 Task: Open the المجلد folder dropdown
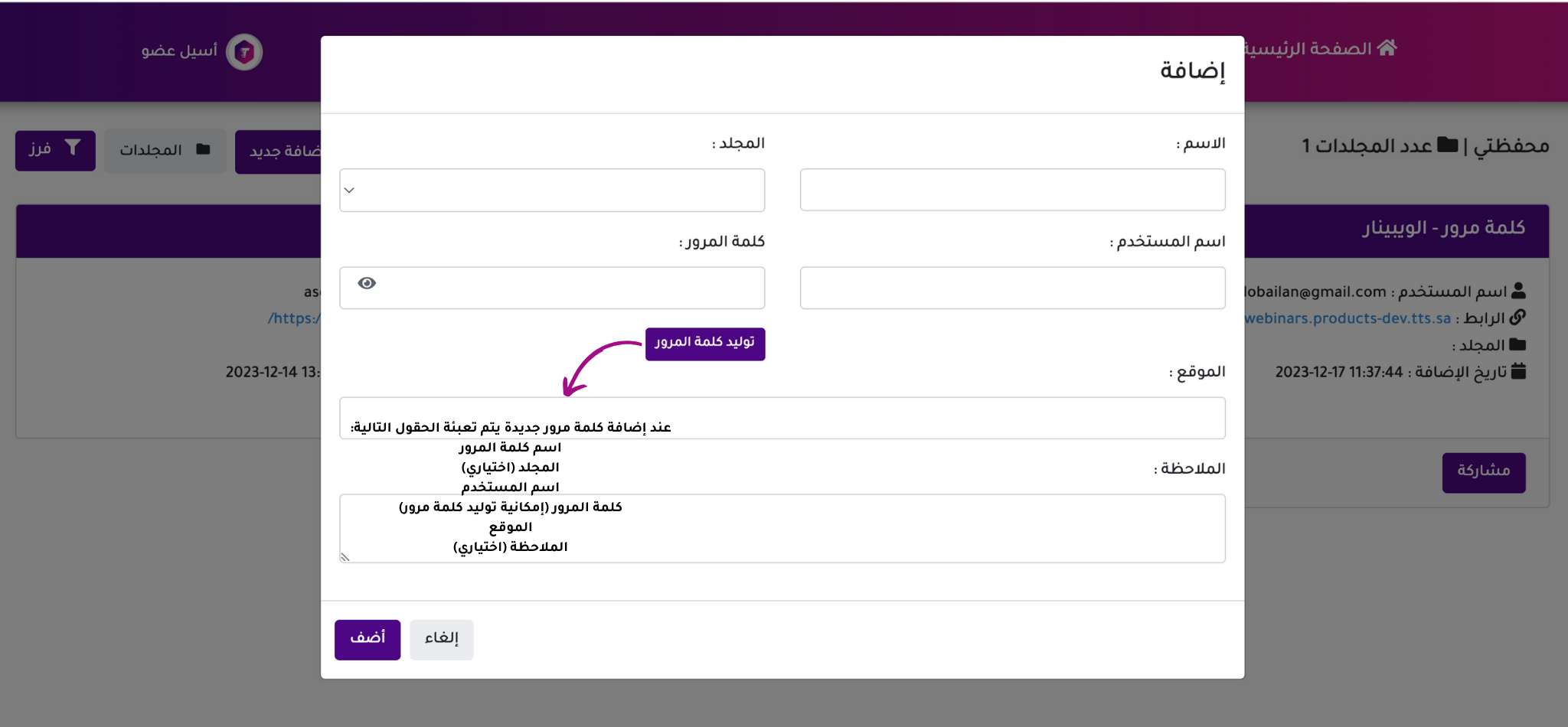[552, 190]
